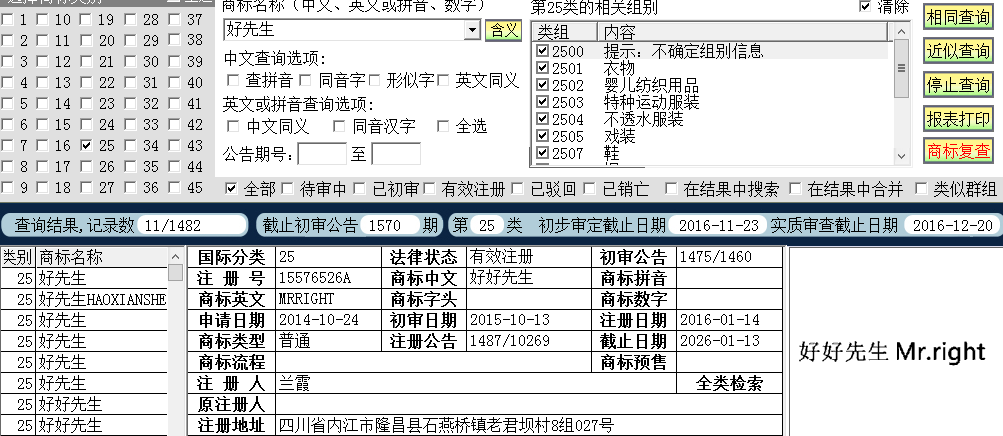The height and width of the screenshot is (436, 1003).
Task: Uncheck group 2501 衣物
Action: point(542,68)
